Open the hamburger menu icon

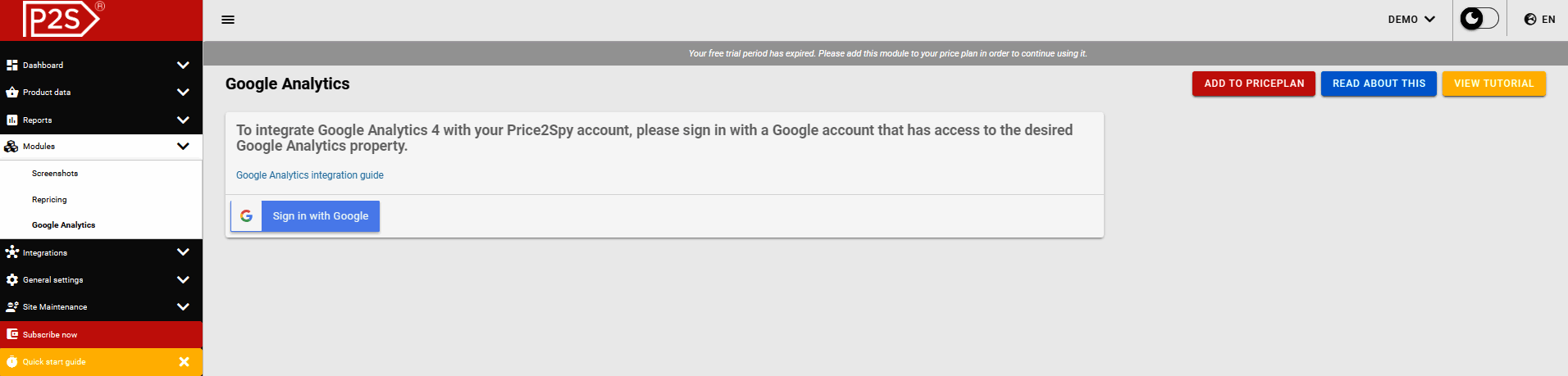tap(228, 20)
